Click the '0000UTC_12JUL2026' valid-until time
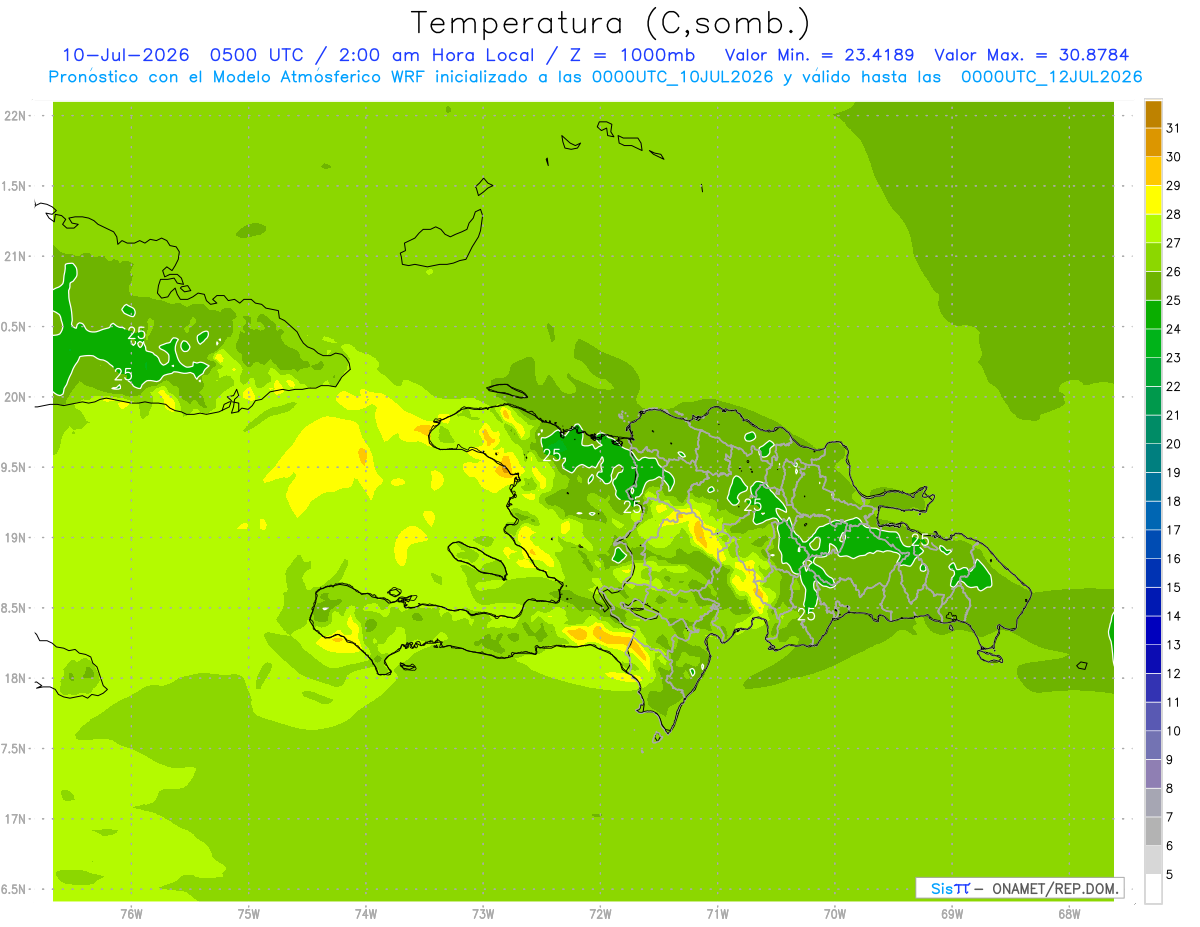1200x927 pixels. coord(1051,77)
